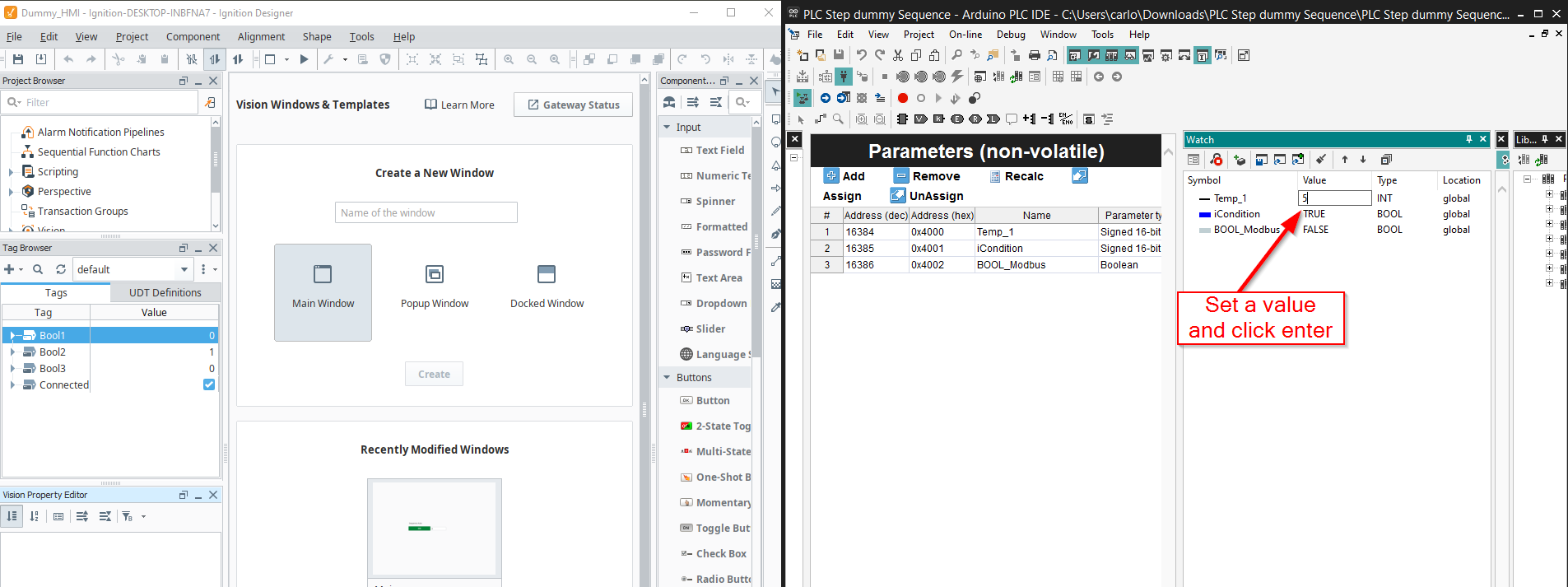
Task: Collapse the Input component group
Action: click(x=667, y=128)
